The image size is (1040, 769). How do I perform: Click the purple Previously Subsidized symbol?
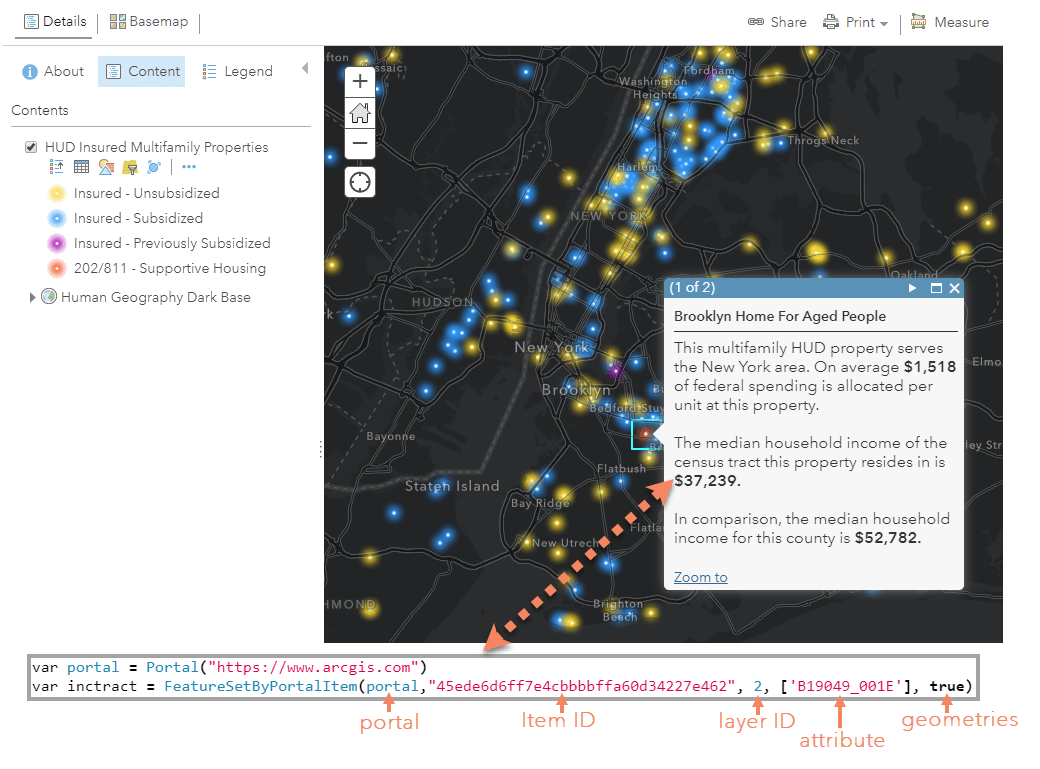57,244
